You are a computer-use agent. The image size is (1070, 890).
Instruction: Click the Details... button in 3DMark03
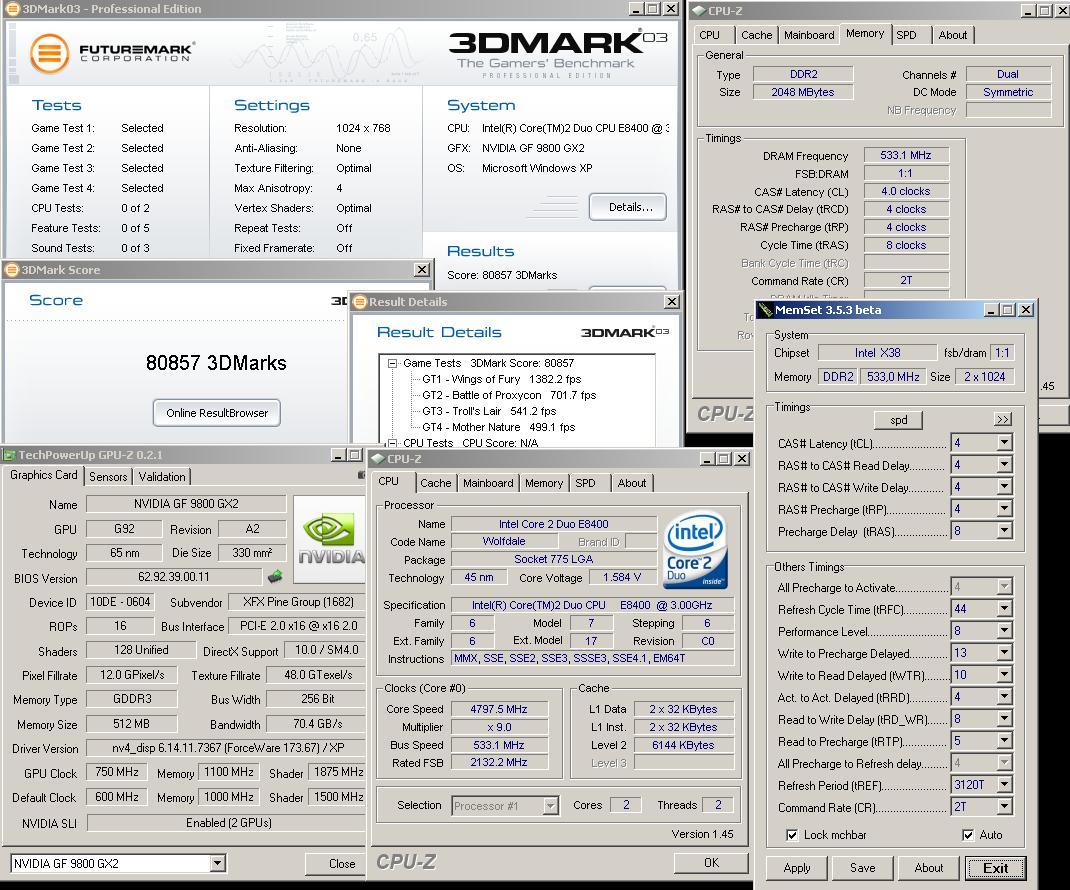628,207
